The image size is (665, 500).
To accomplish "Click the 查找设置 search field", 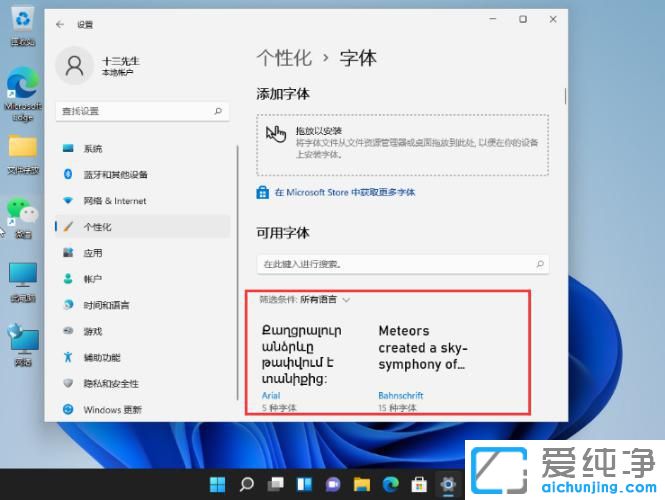I will (142, 112).
